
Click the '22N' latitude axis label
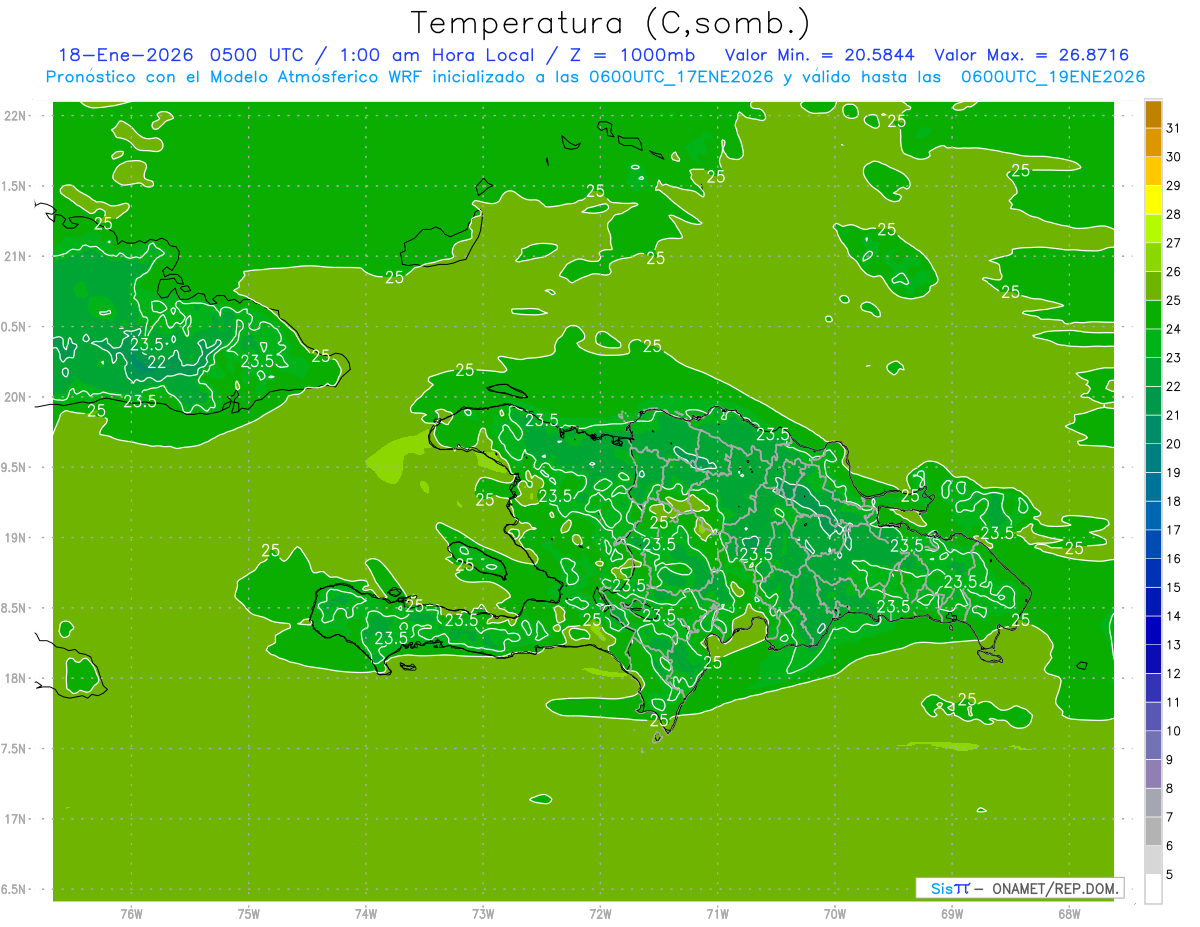16,116
